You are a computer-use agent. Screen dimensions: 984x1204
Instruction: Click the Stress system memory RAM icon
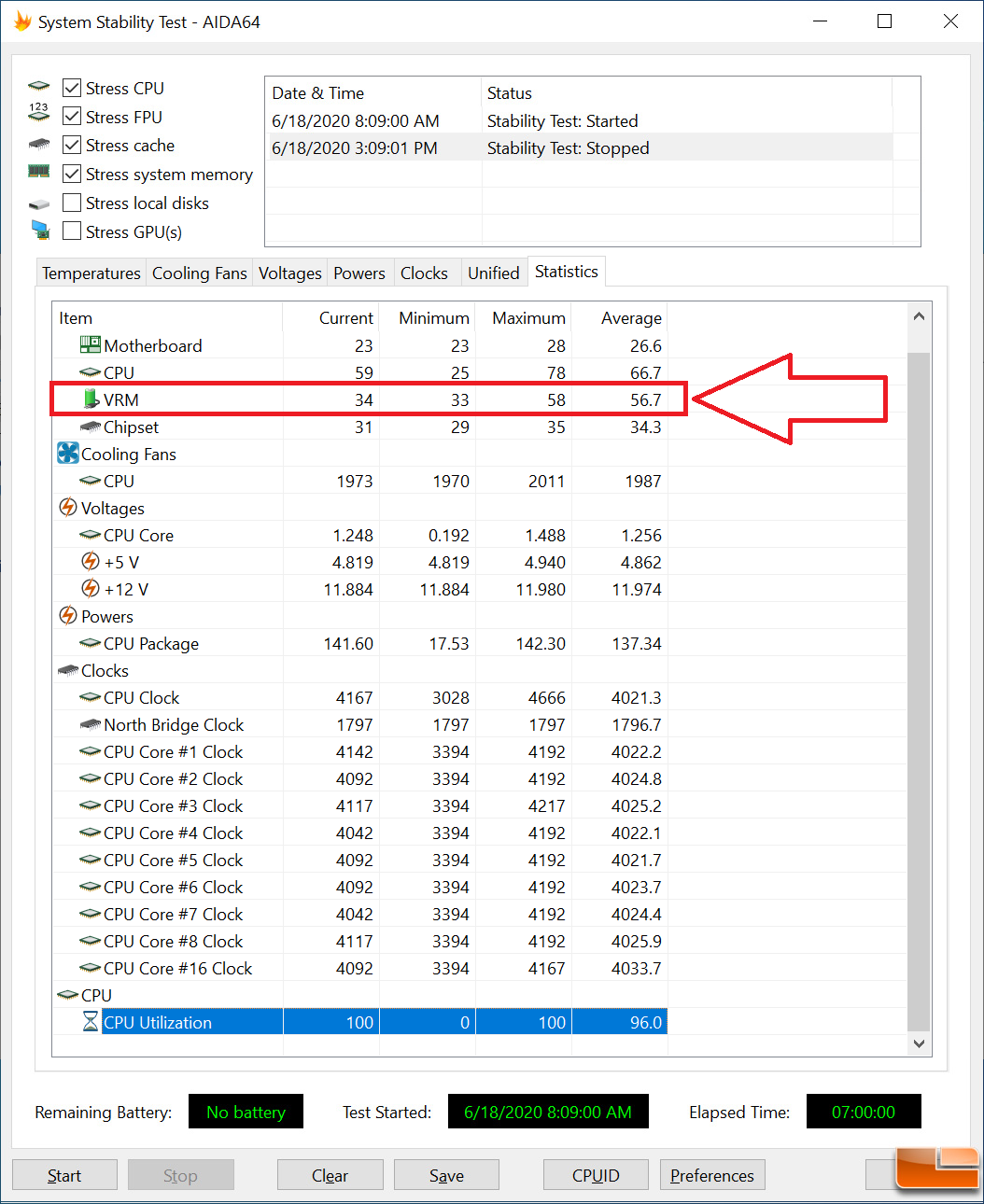pos(38,172)
